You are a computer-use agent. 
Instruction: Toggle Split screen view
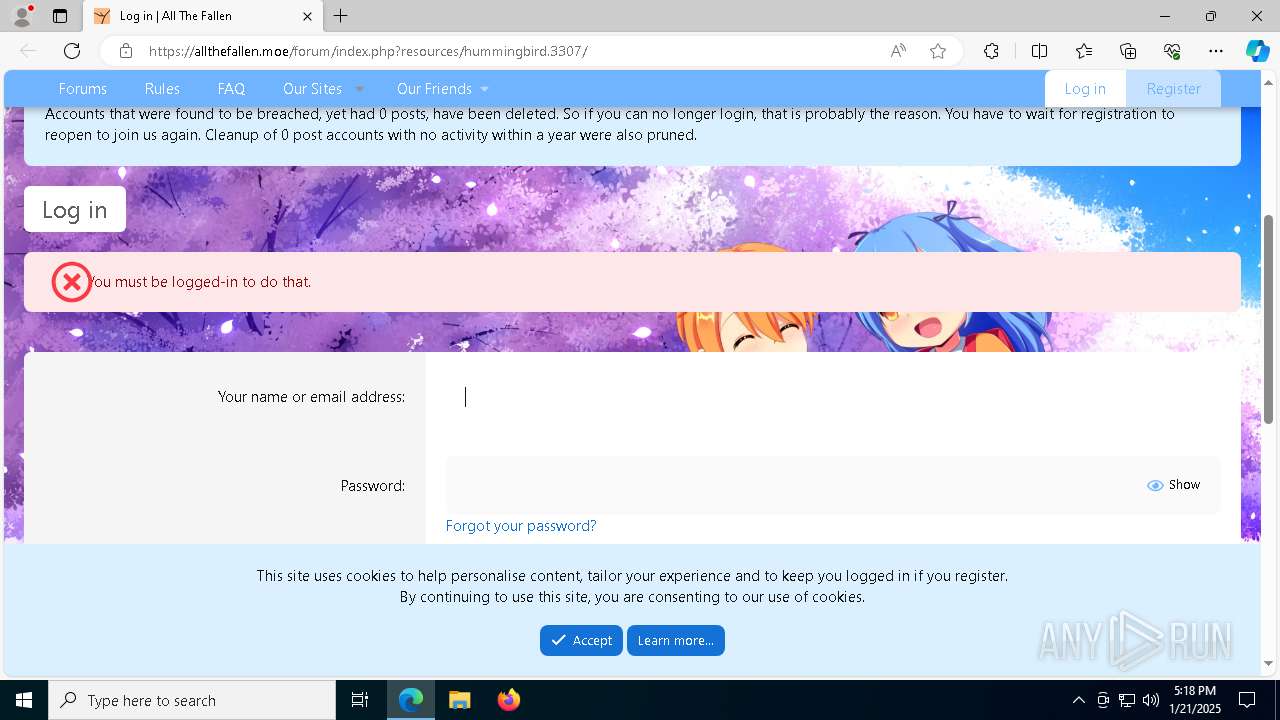click(1039, 51)
